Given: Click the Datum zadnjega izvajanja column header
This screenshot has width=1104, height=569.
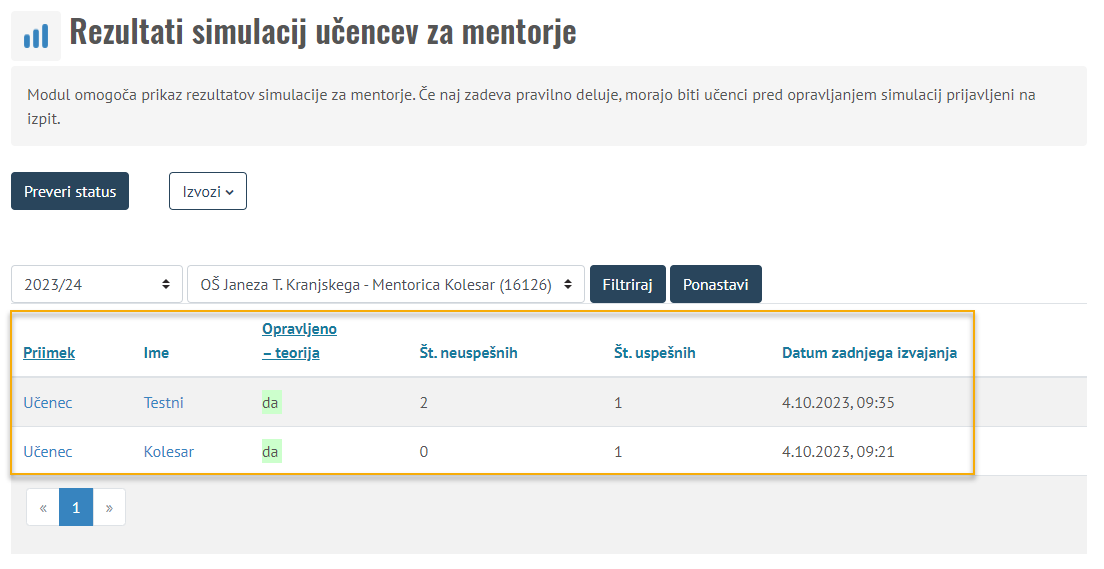Looking at the screenshot, I should (869, 353).
